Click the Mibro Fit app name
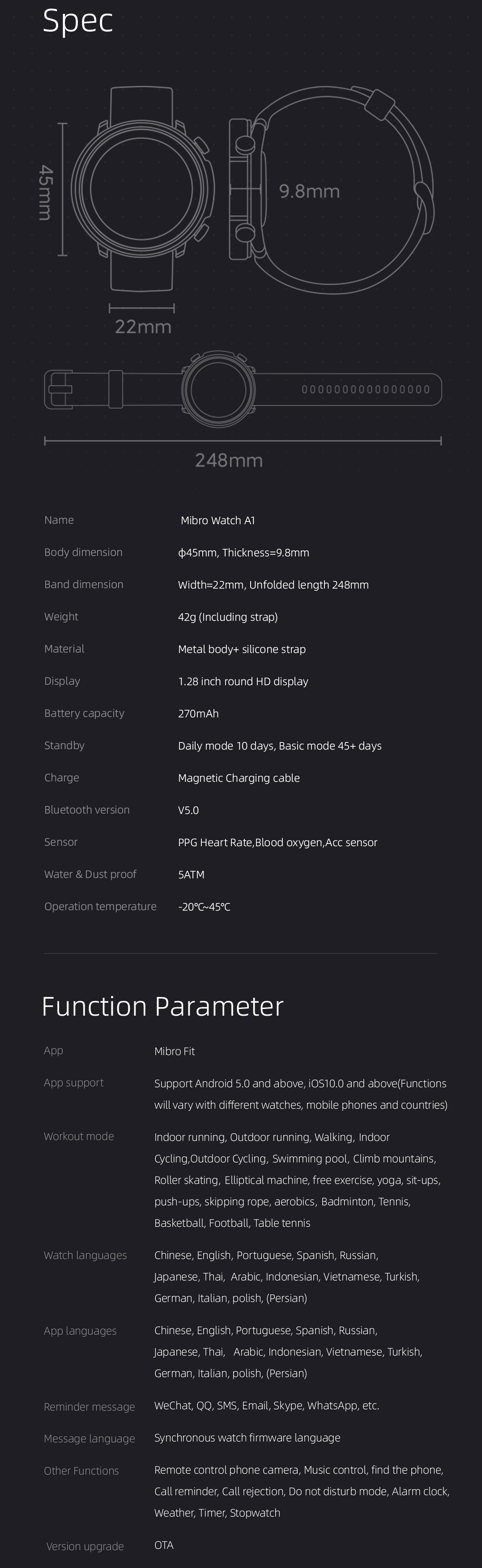 (174, 1051)
